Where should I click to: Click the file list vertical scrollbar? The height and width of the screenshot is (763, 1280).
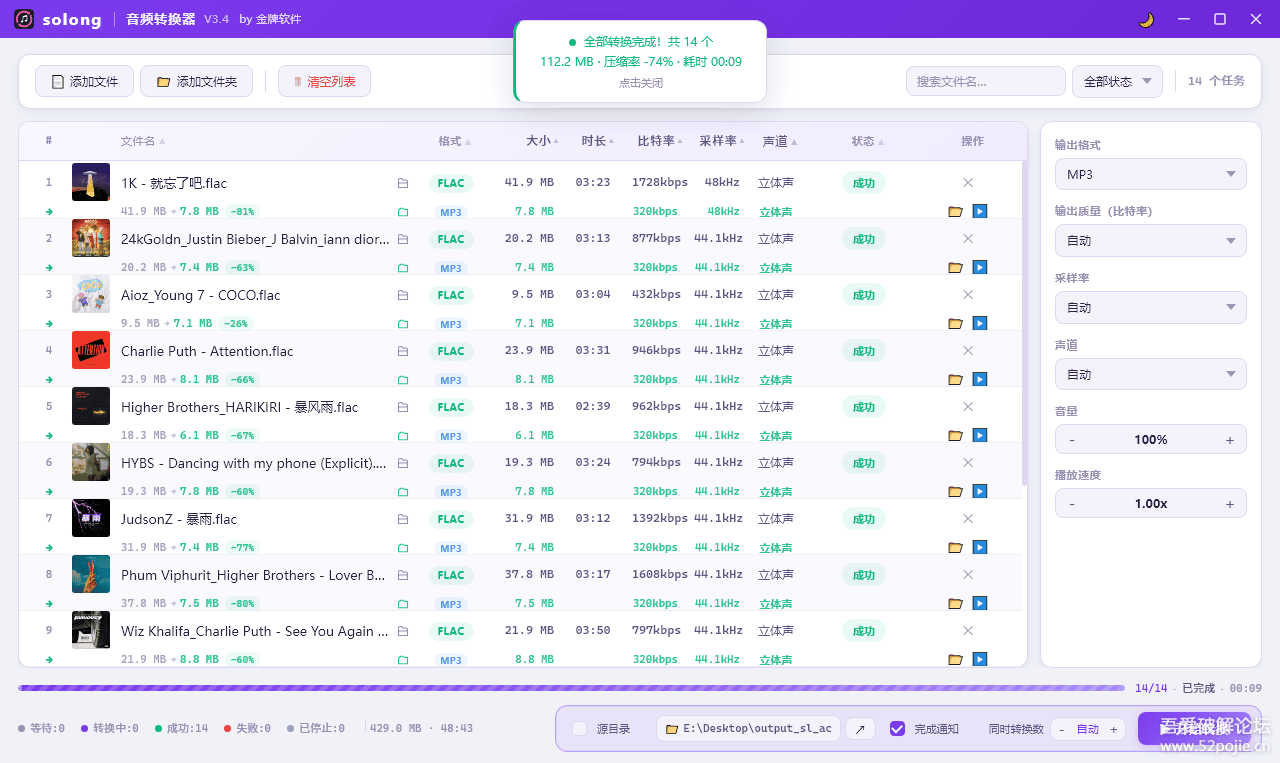(x=1024, y=322)
